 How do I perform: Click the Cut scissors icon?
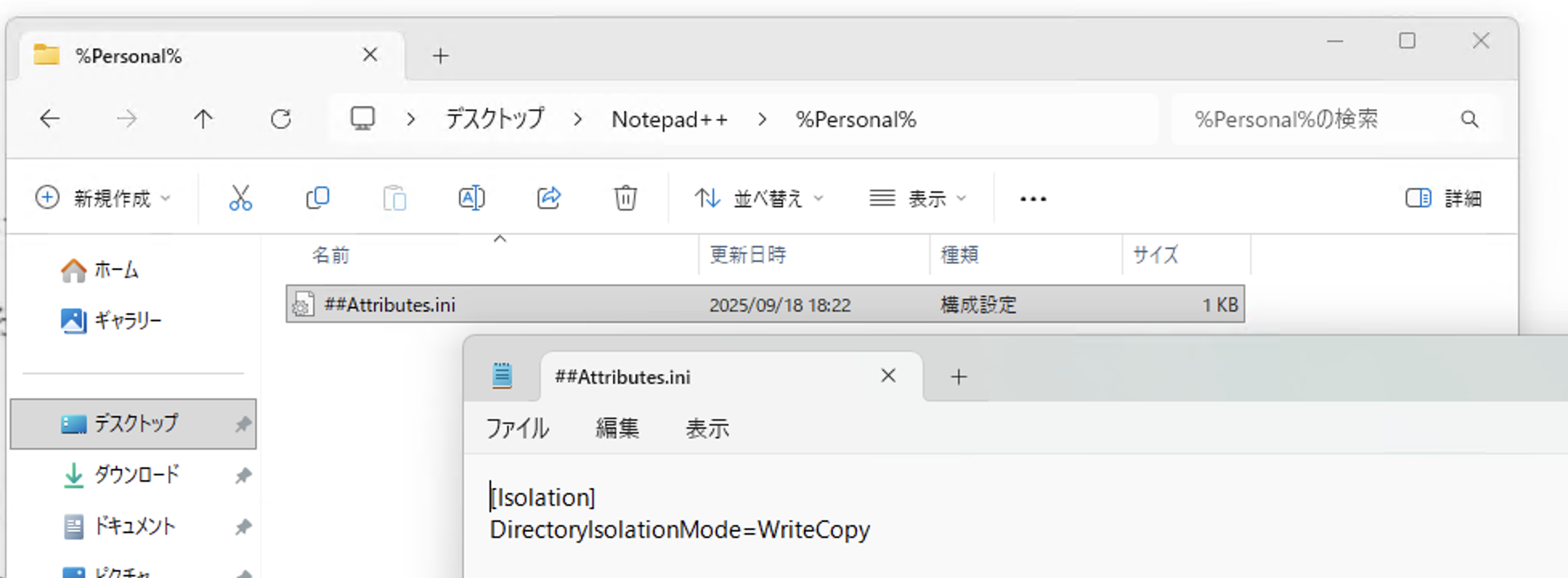point(240,198)
